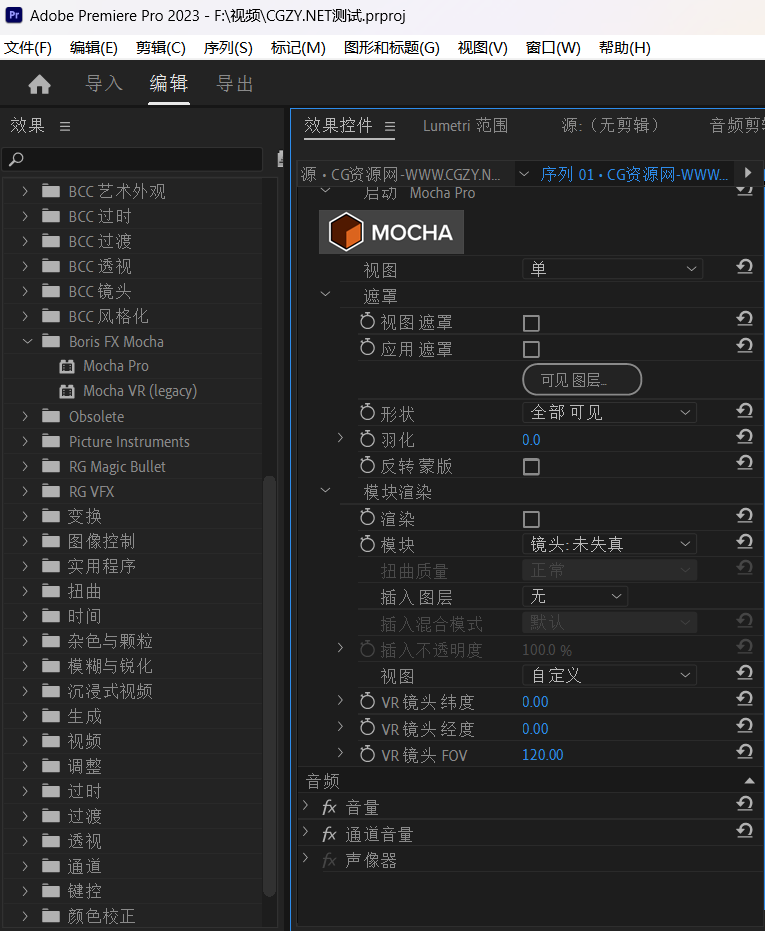Open the 文件(F) menu
765x931 pixels.
28,48
